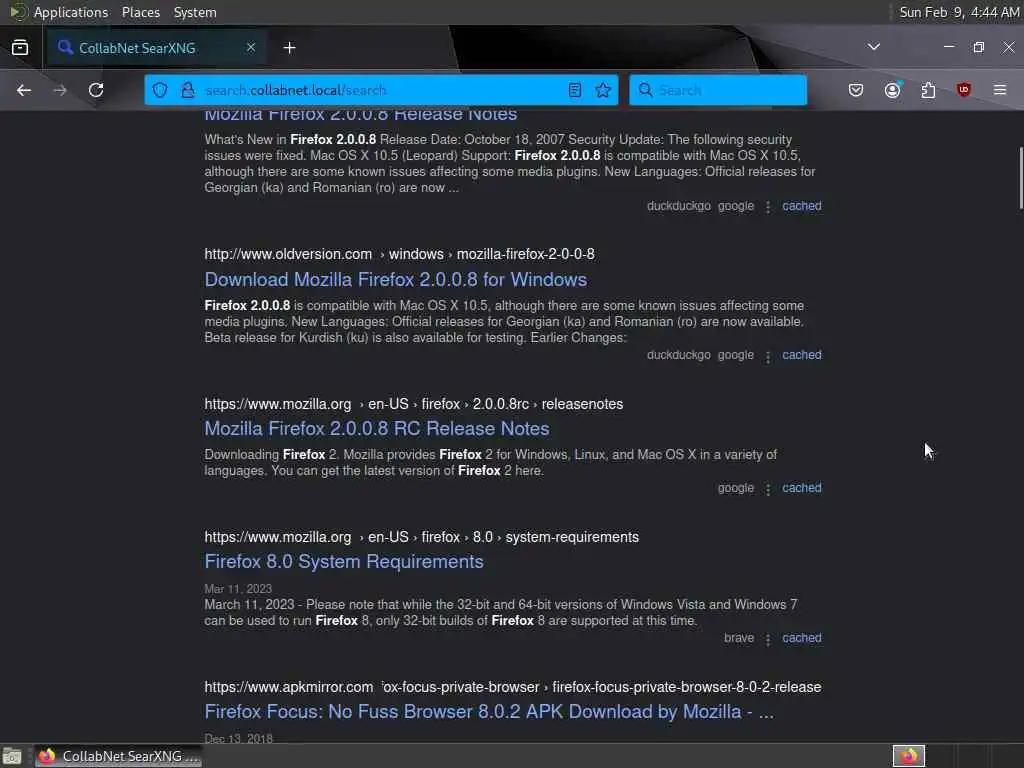Click show desktop icon in bottom panel

pos(12,756)
